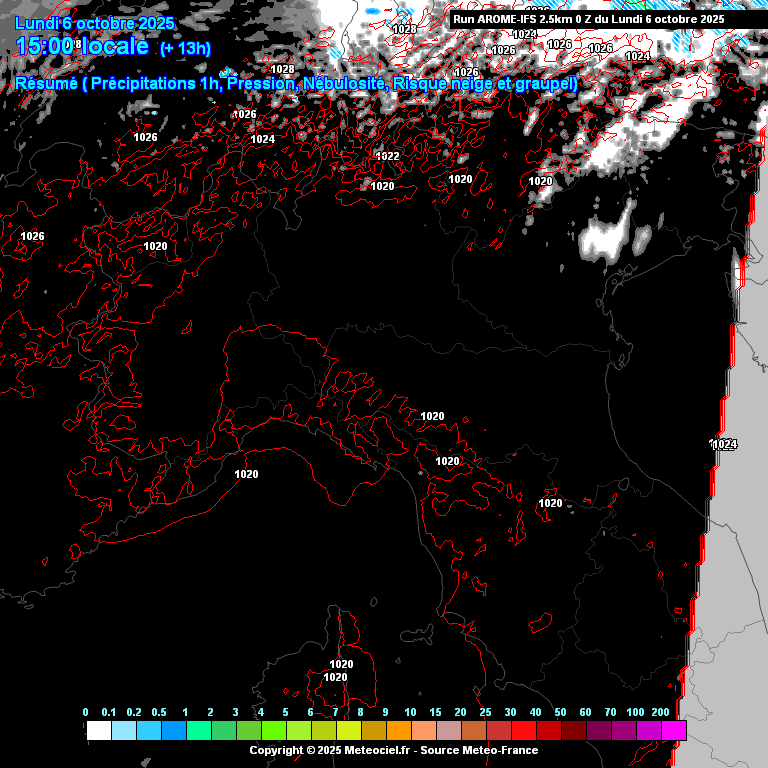The image size is (768, 768).
Task: Select the orange legend swatch between 9 and 10
Action: [398, 731]
